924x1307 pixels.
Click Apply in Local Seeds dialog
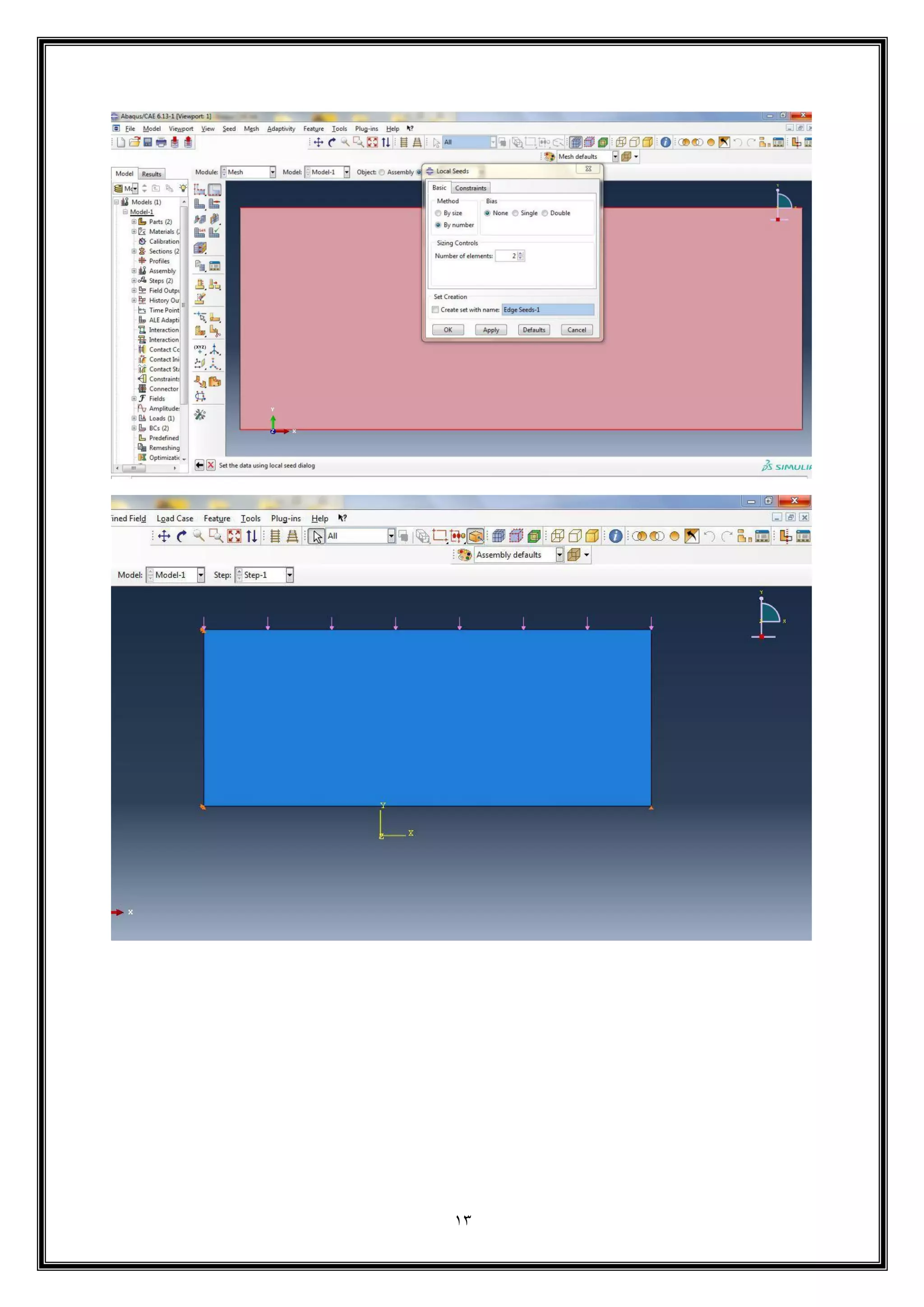(490, 329)
